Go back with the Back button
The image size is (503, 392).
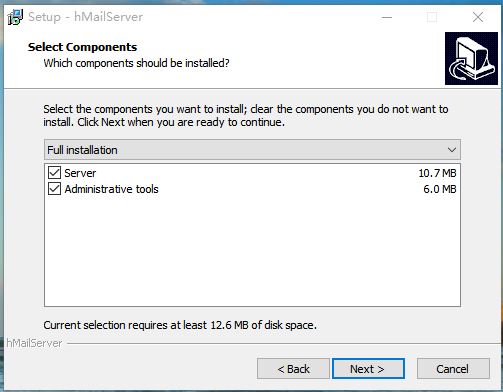[x=293, y=369]
